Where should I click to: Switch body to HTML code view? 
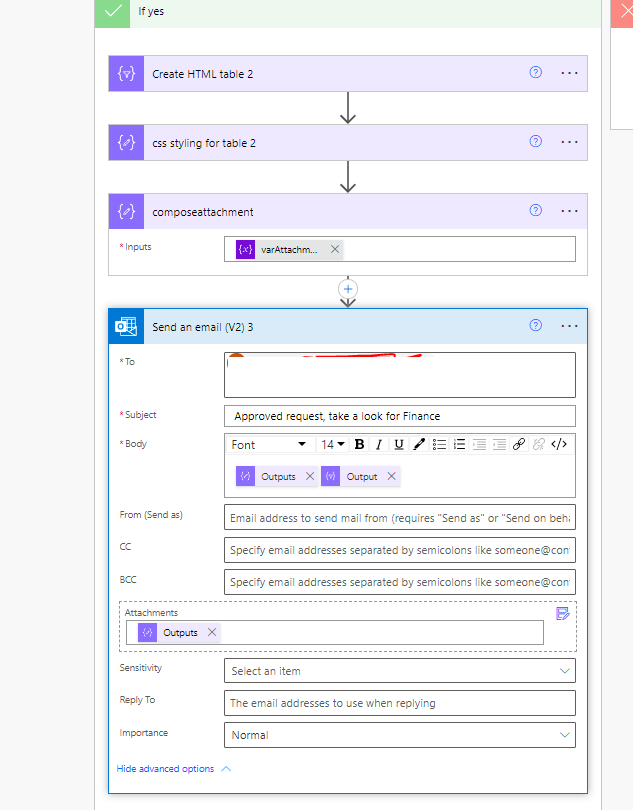[559, 444]
